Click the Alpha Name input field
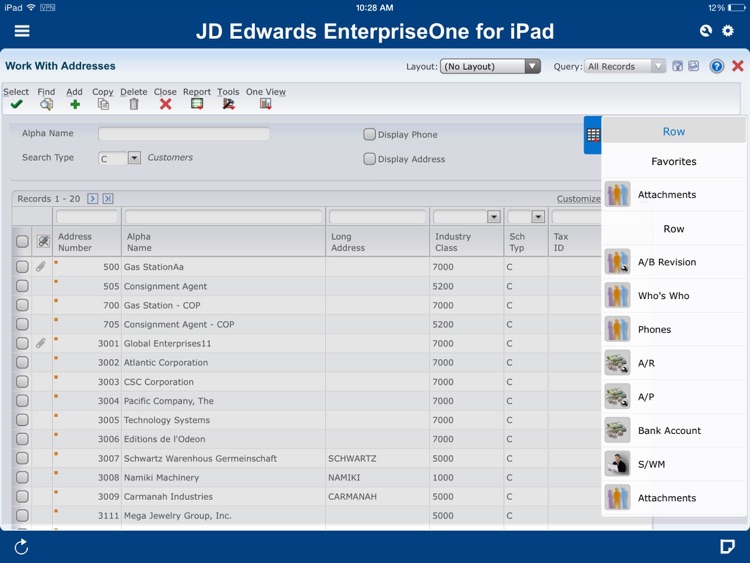Viewport: 750px width, 563px height. (184, 134)
